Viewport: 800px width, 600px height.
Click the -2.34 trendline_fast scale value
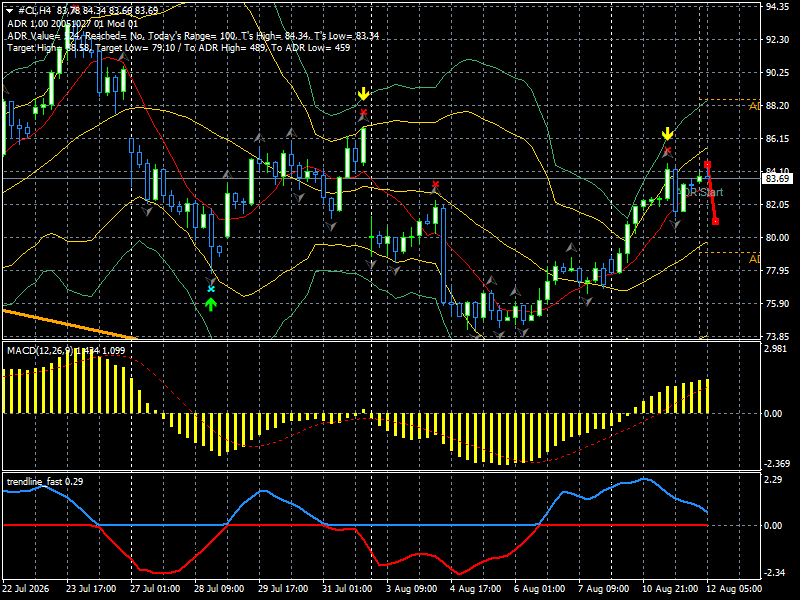773,572
